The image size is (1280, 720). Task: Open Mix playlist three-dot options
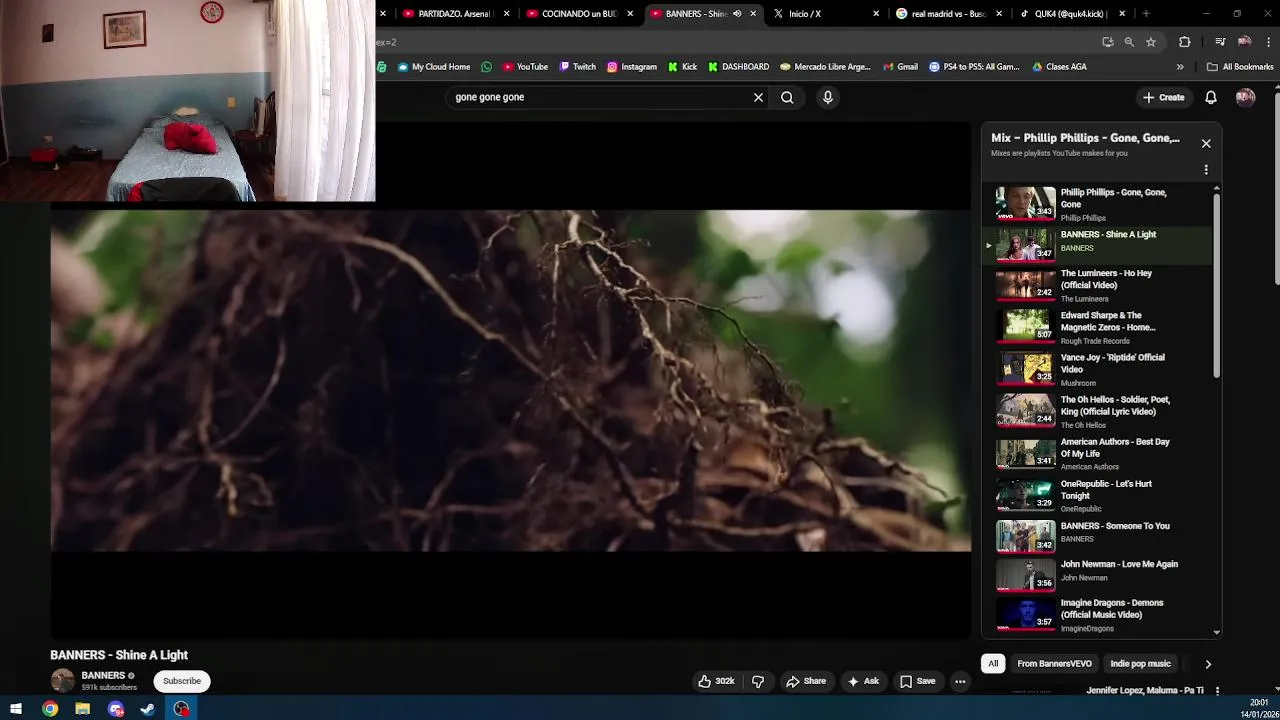[1206, 170]
